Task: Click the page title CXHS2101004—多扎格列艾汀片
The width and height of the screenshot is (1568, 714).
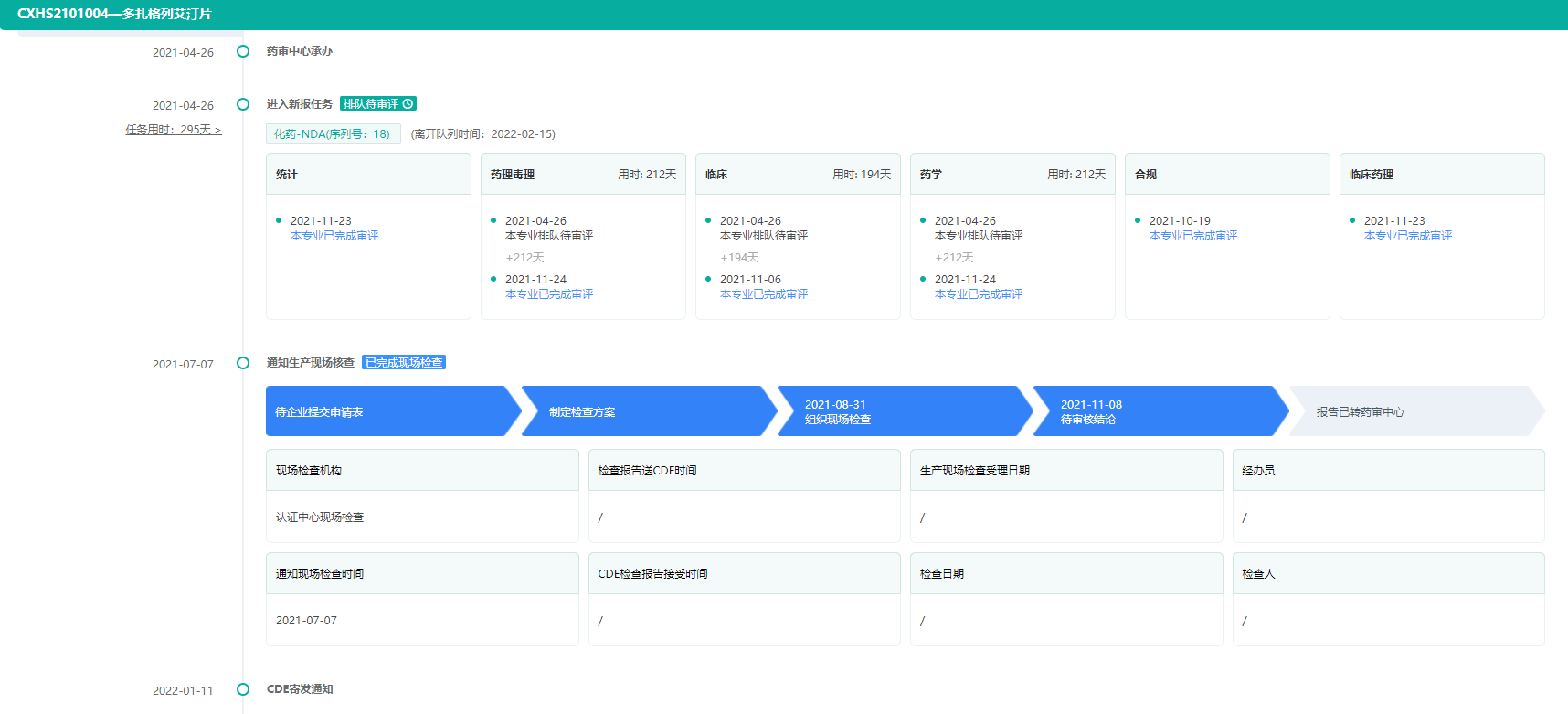Action: (114, 14)
